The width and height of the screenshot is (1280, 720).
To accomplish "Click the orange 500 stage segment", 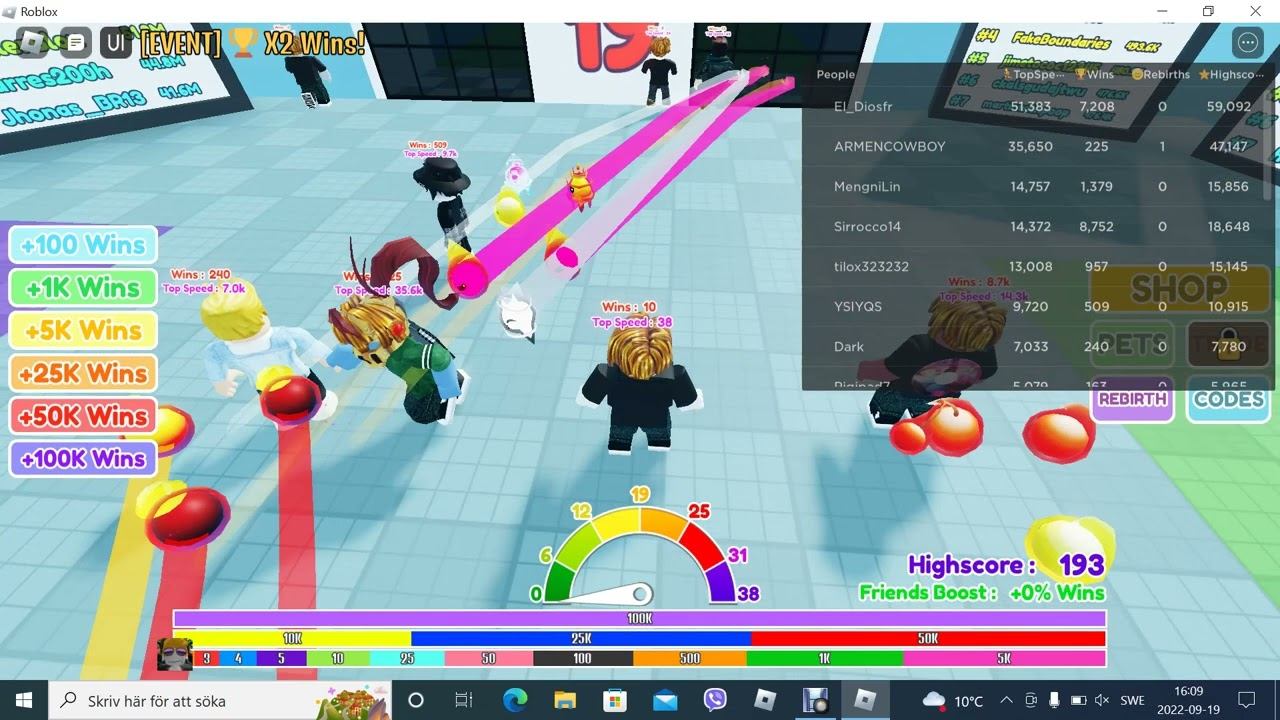I will [690, 658].
